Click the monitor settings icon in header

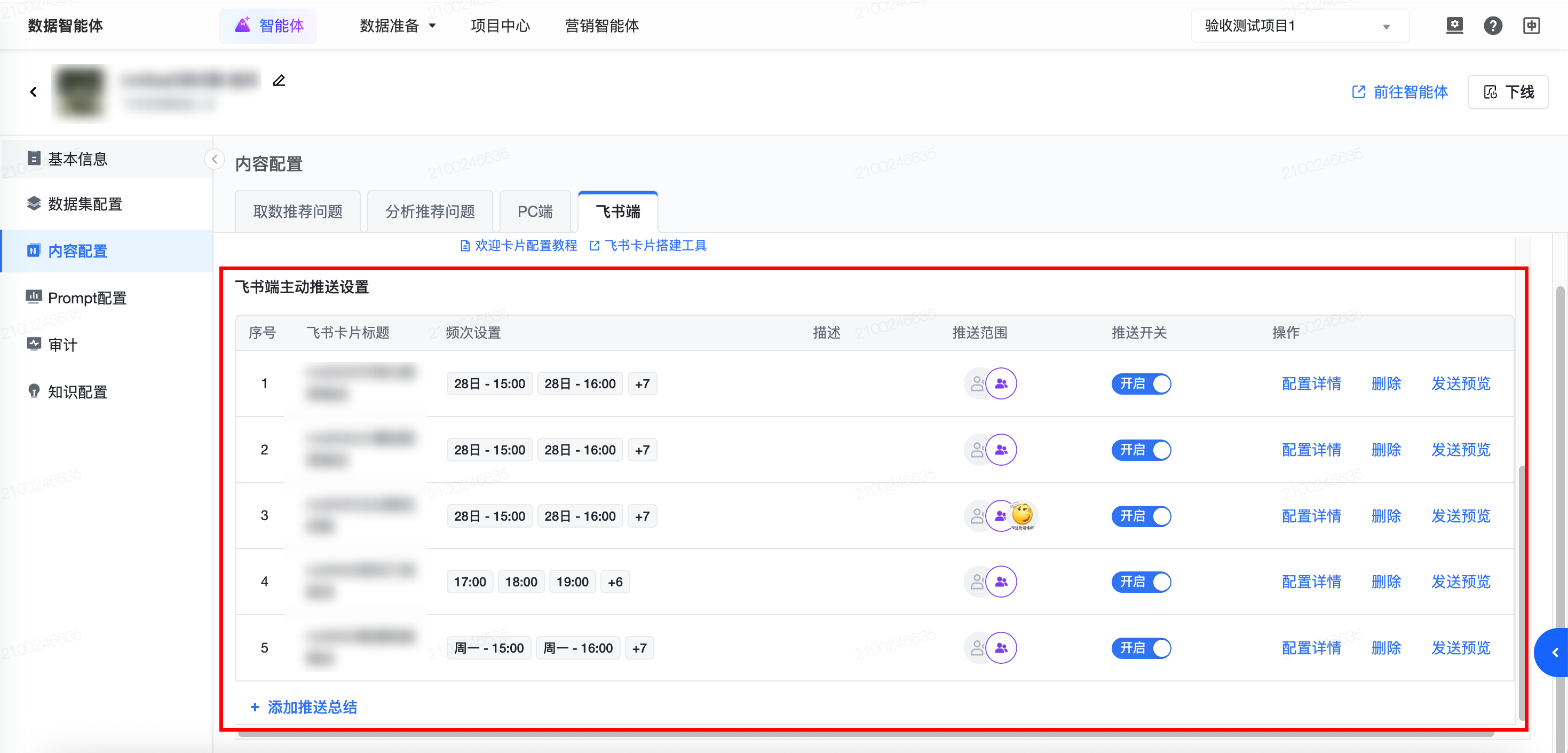[x=1454, y=26]
